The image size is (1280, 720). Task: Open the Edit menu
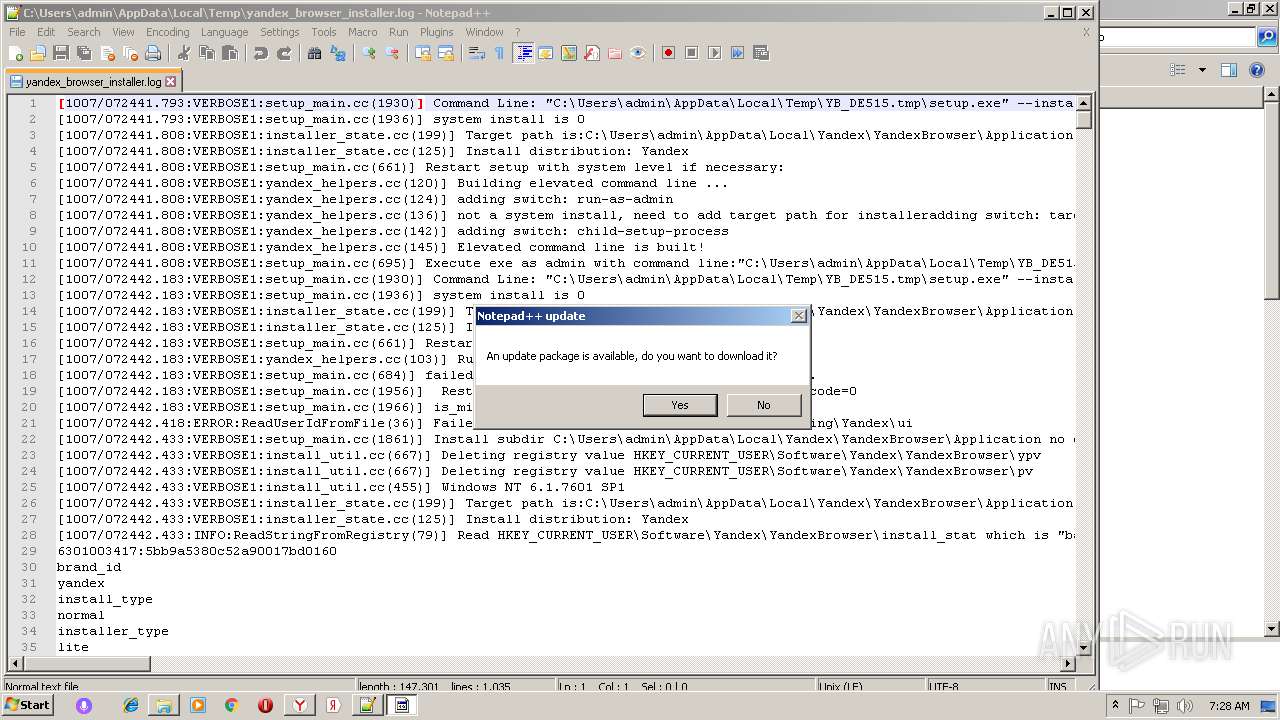pos(46,32)
